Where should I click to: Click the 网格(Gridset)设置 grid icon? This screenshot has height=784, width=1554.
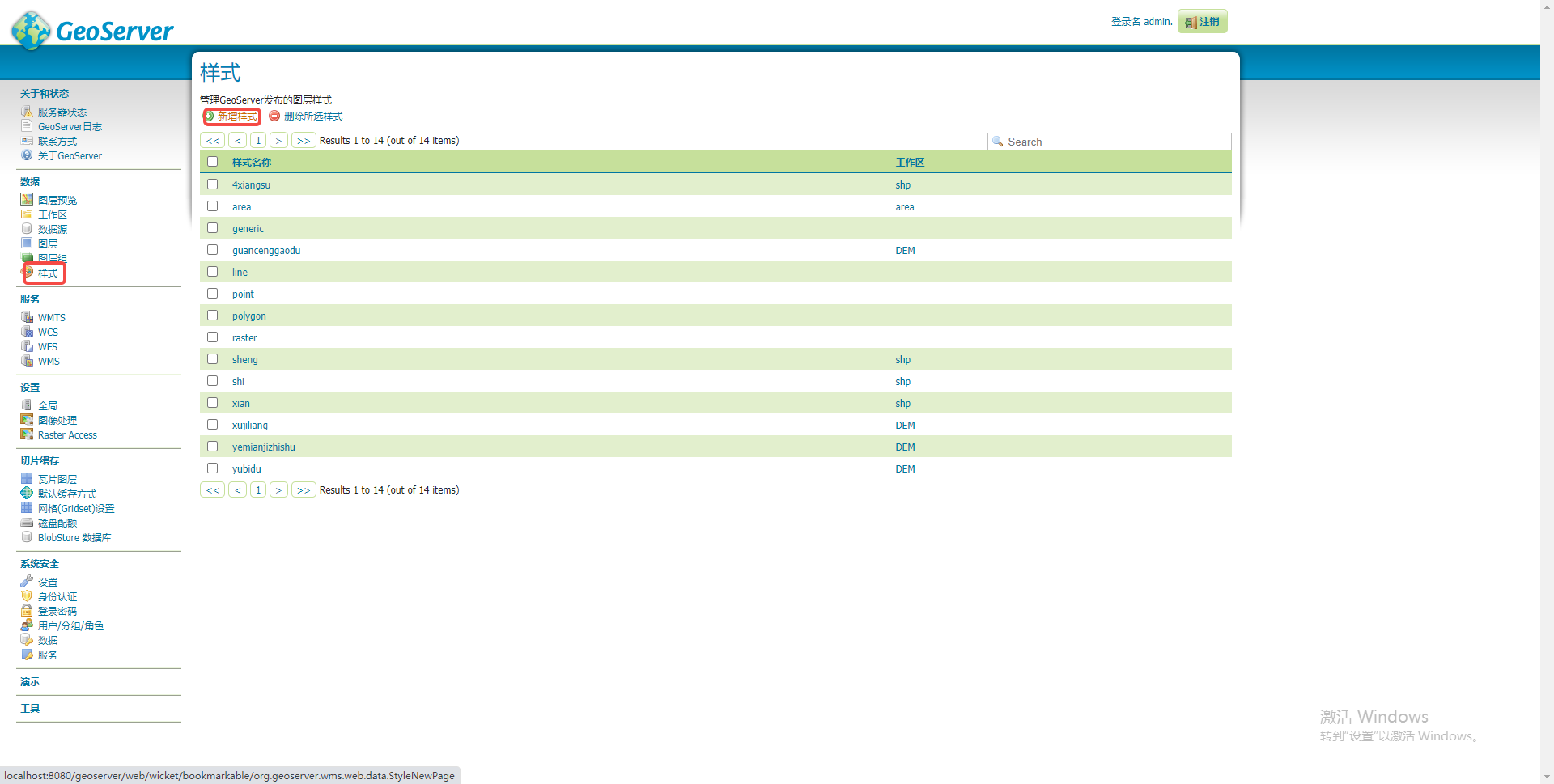(27, 508)
